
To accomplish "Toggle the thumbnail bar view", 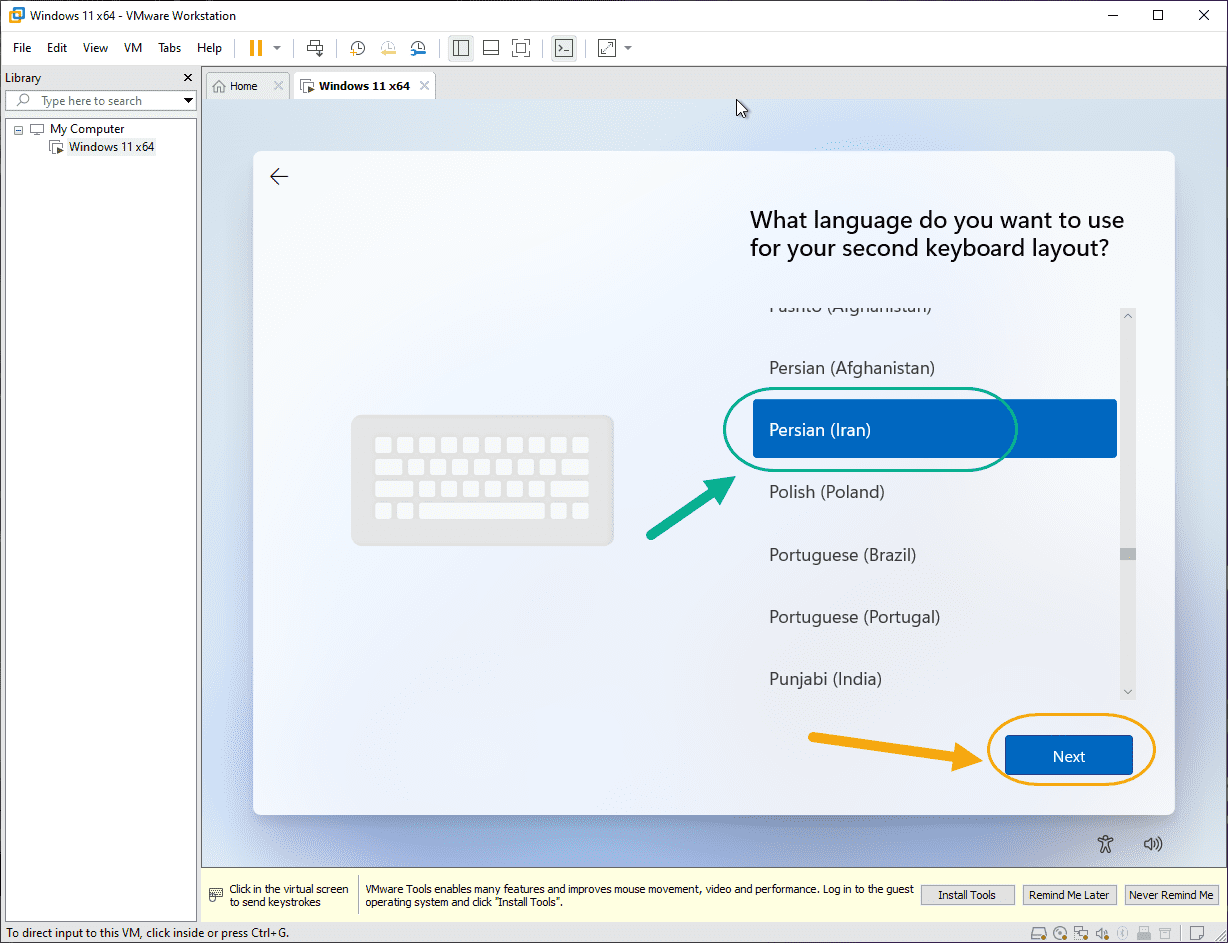I will click(x=491, y=48).
